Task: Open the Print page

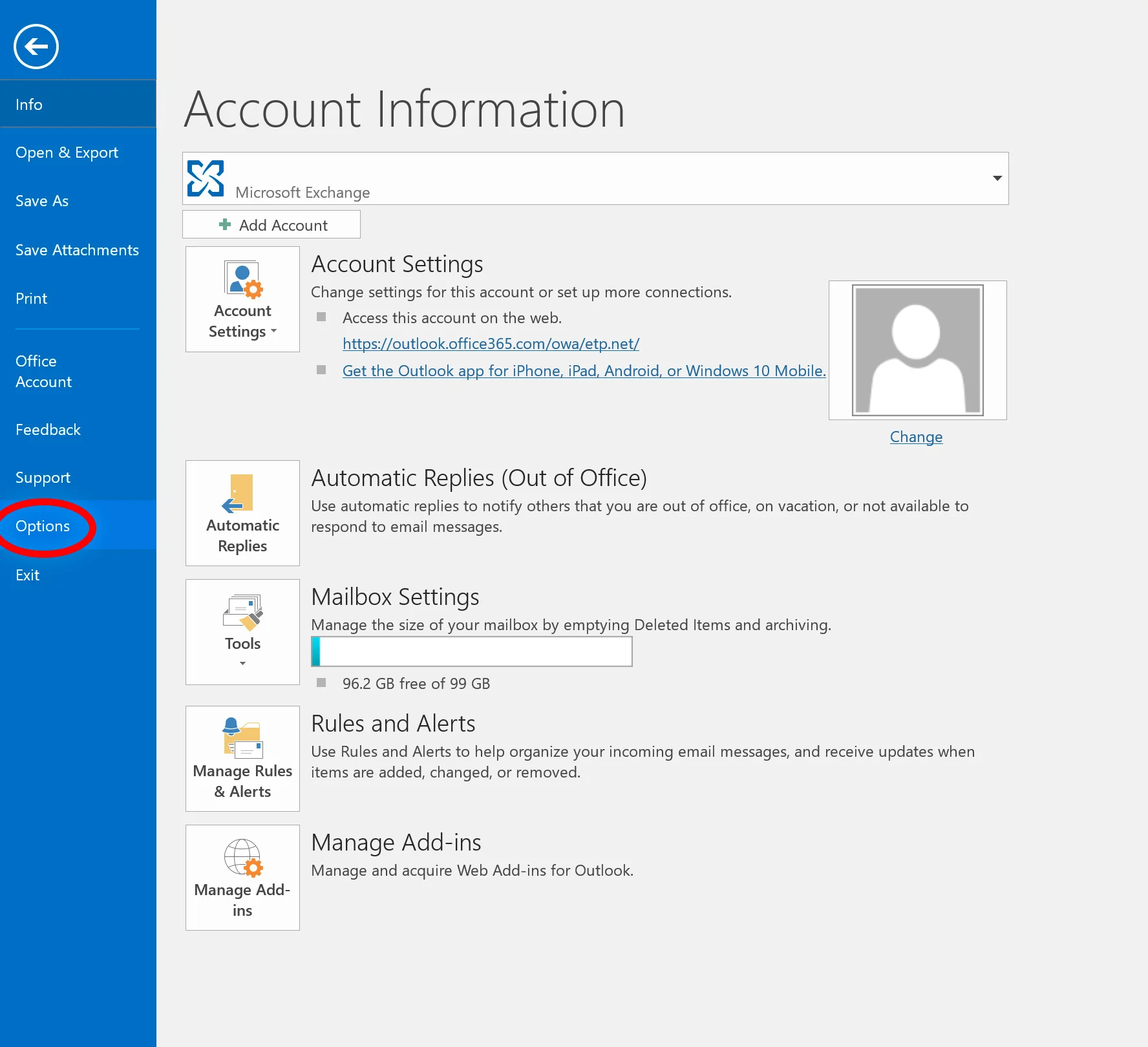Action: coord(78,299)
